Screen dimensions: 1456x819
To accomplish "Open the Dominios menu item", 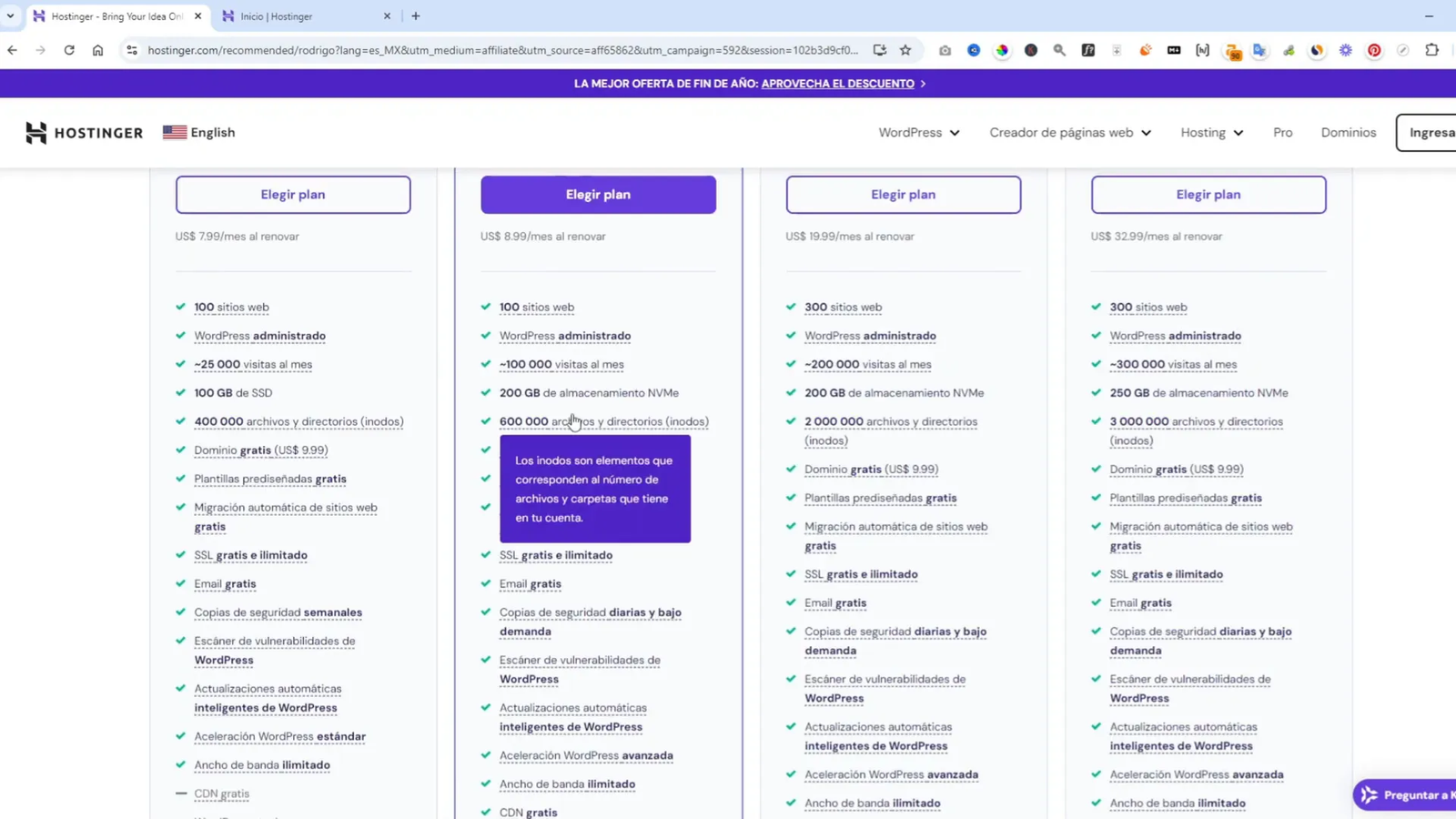I will (x=1348, y=133).
